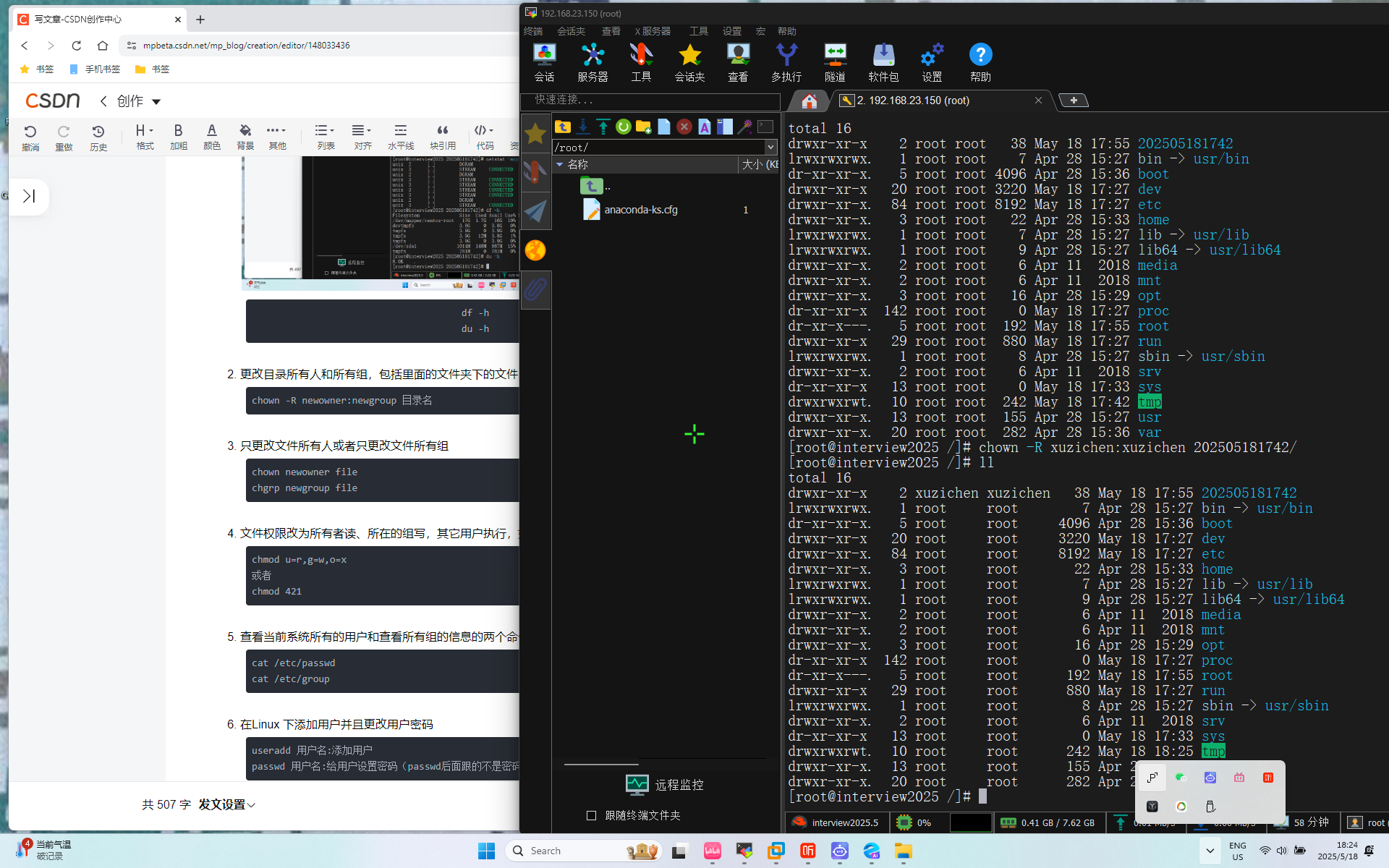This screenshot has height=868, width=1389.
Task: Open 软件包 packages in MobaXterm toolbar
Action: [883, 62]
